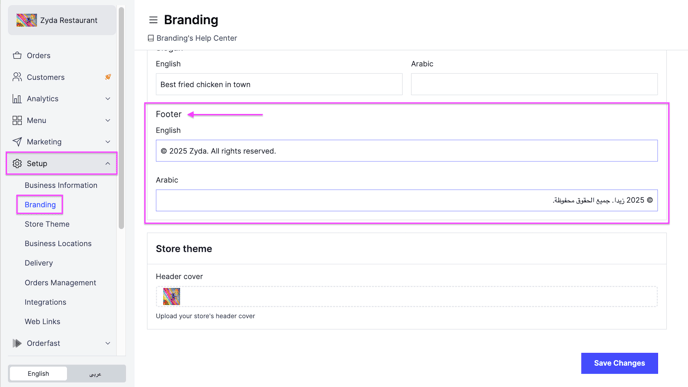Click the hamburger menu icon beside Branding
Screen dimensions: 688x387
pyautogui.click(x=153, y=20)
